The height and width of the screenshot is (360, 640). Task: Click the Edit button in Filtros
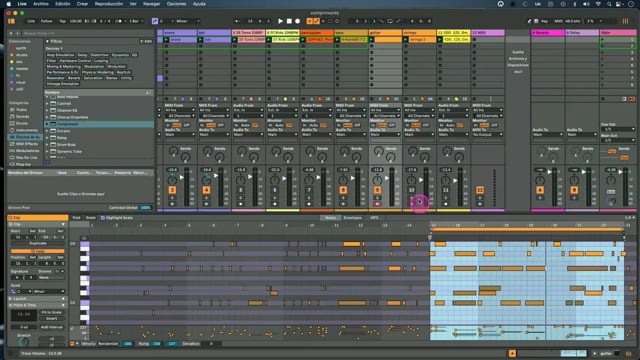click(x=146, y=41)
